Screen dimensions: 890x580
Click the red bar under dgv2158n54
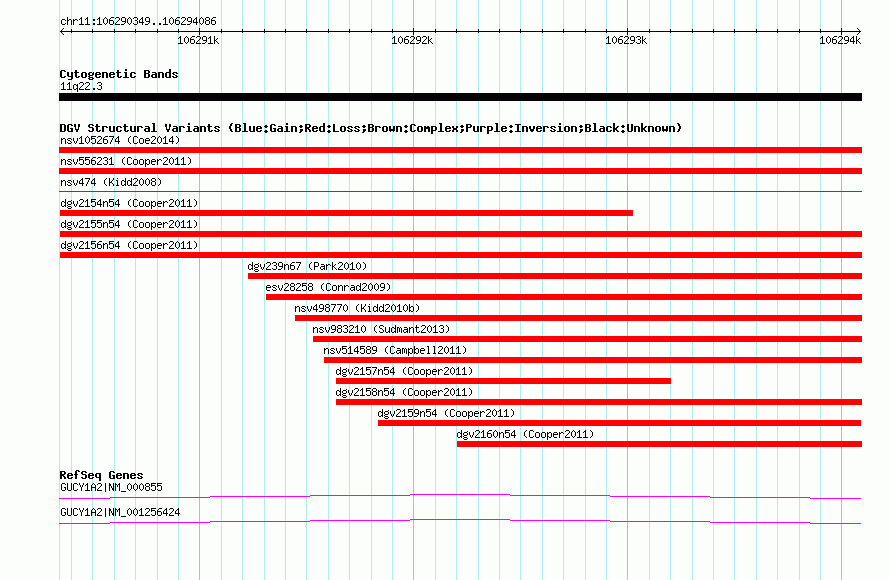[x=599, y=402]
